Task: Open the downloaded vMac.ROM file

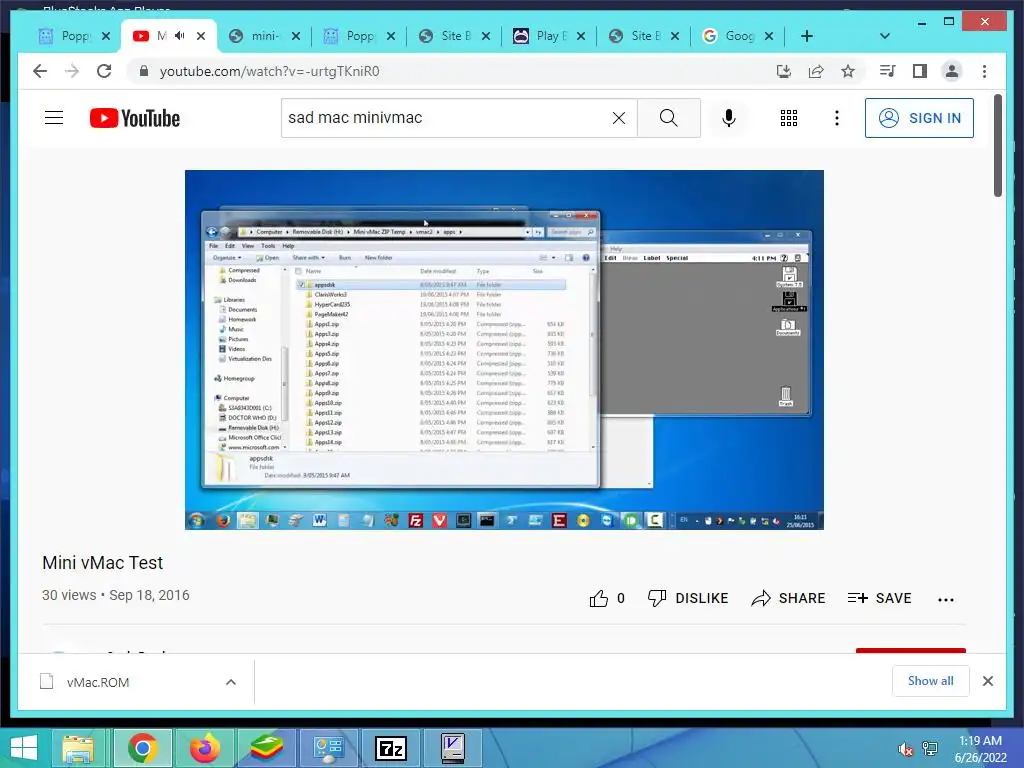Action: (98, 682)
